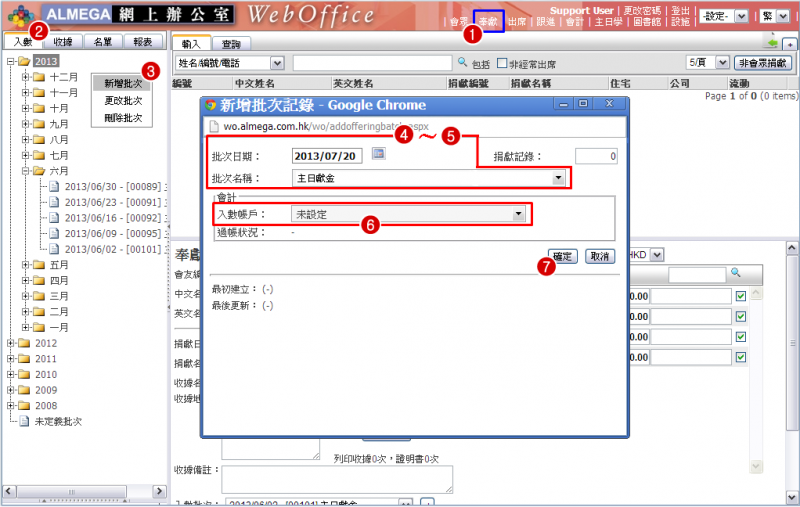Image resolution: width=800 pixels, height=507 pixels.
Task: Switch to the 名單 tab
Action: tap(103, 42)
